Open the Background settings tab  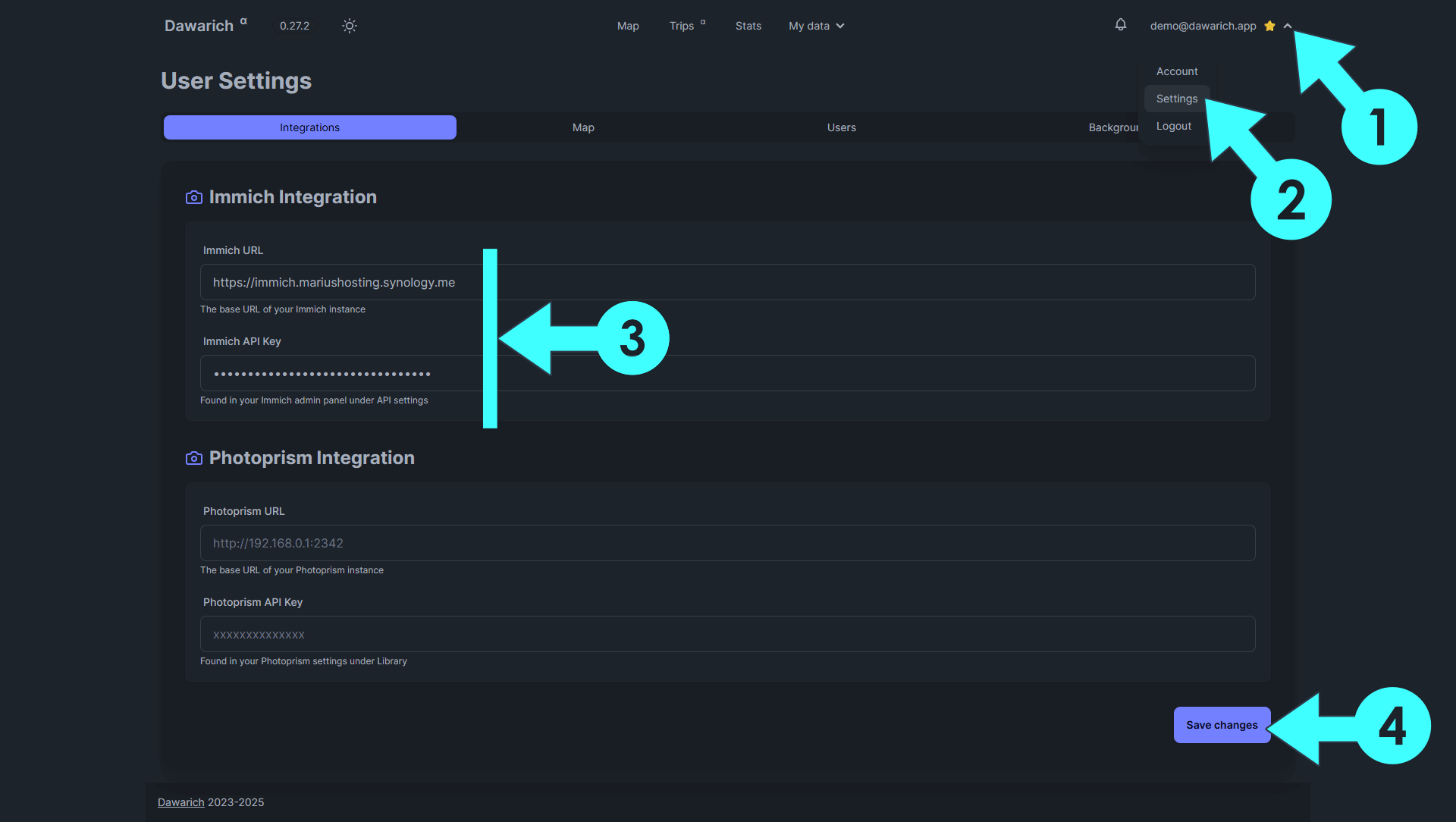click(x=1113, y=127)
